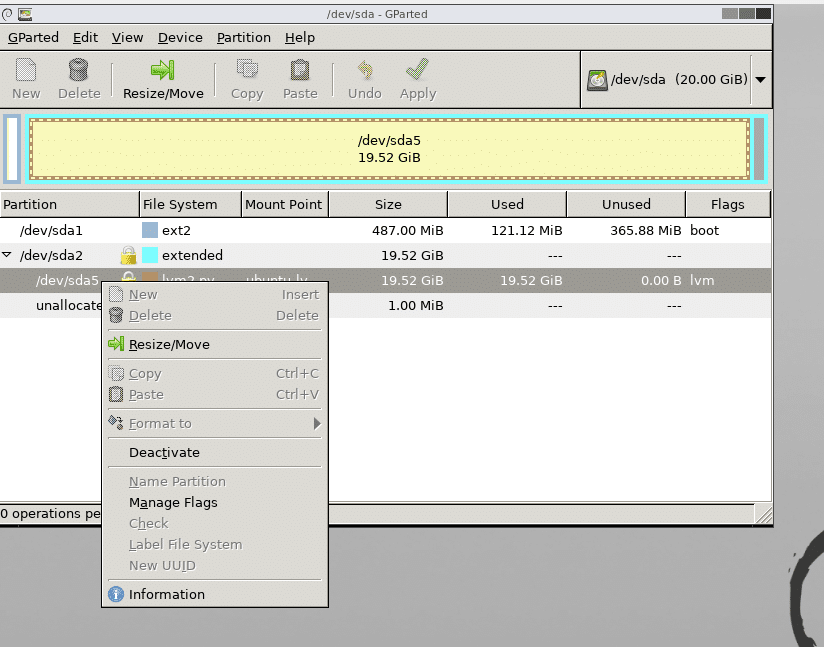Click the ext2 file system color swatch
Image resolution: width=824 pixels, height=647 pixels.
(x=150, y=230)
